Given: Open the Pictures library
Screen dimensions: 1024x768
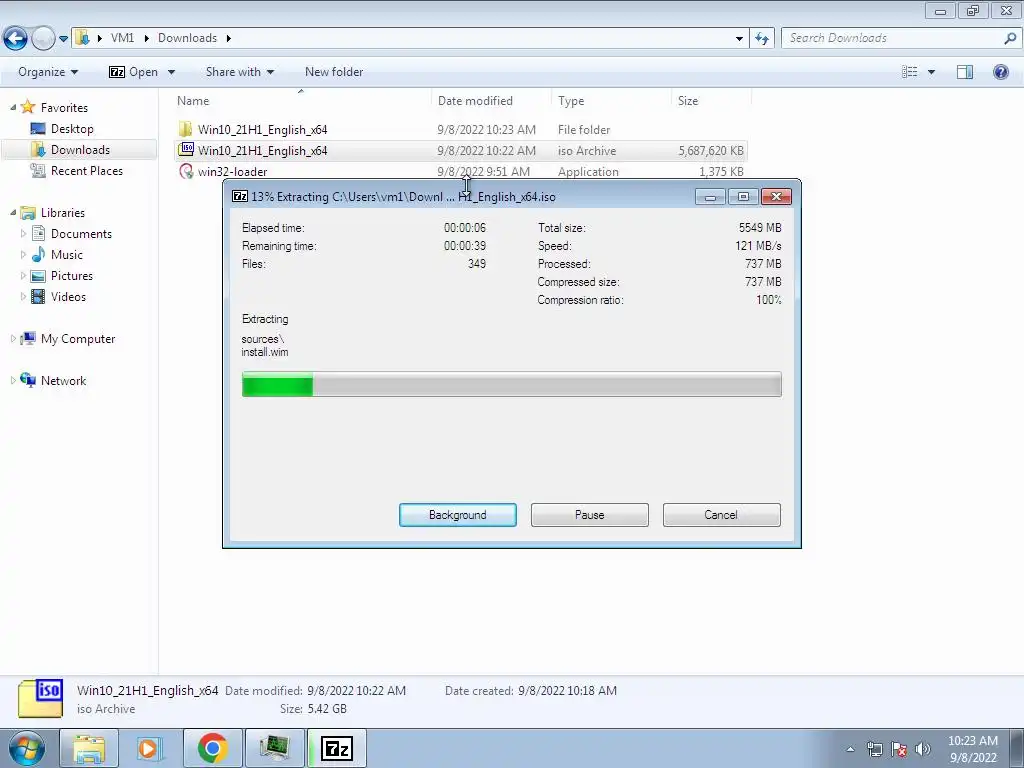Looking at the screenshot, I should pos(71,276).
